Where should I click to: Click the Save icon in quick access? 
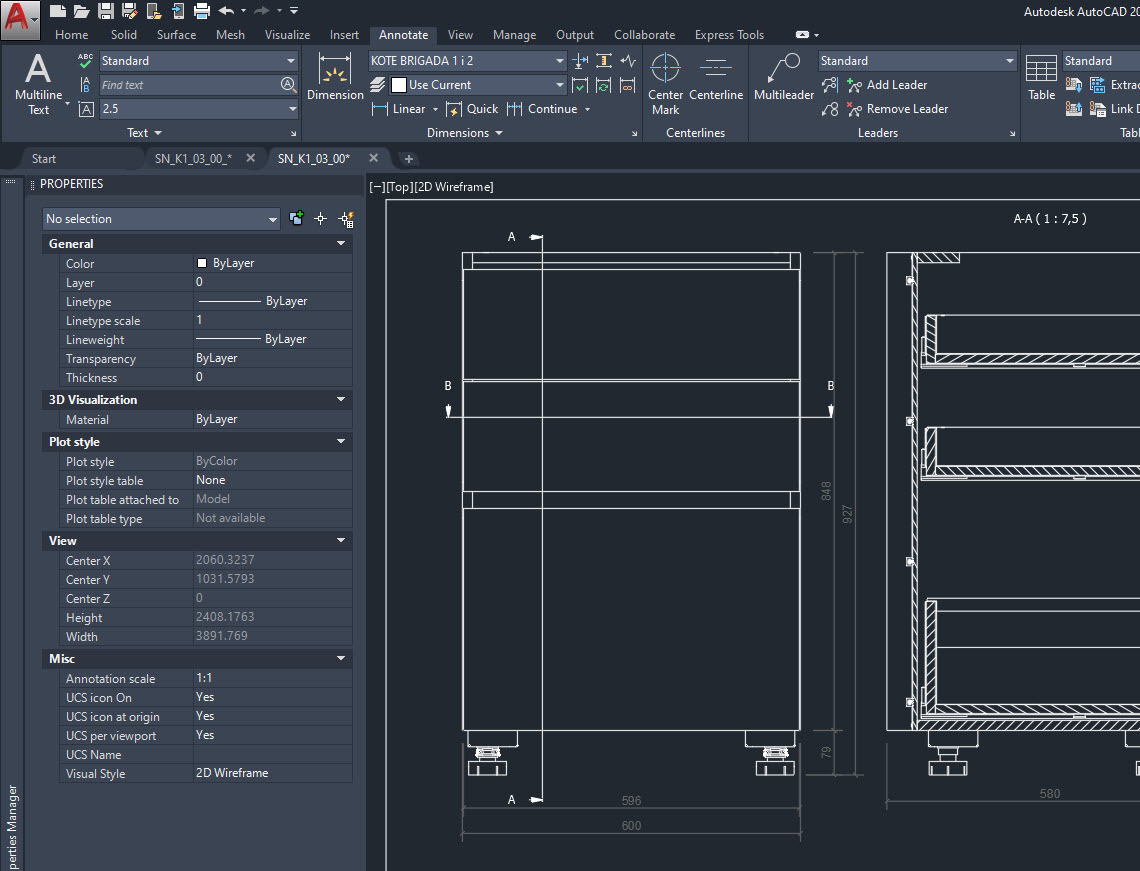(106, 10)
